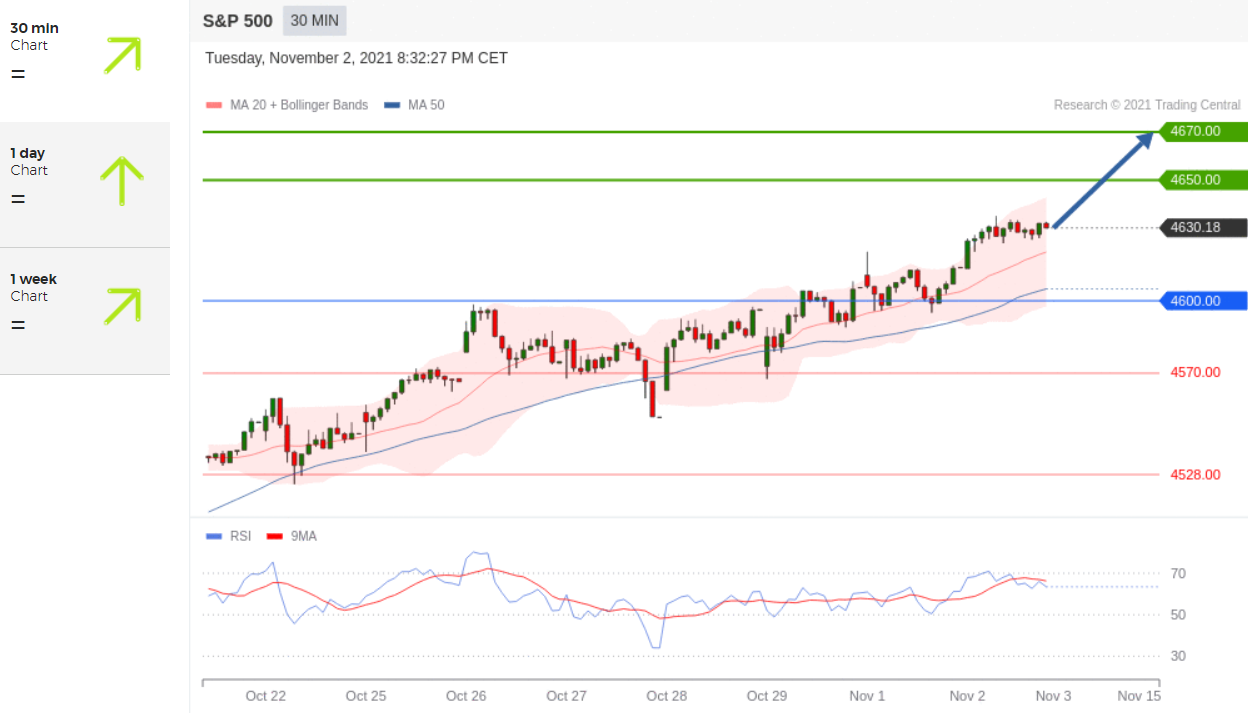Click the 1 week diagonal up-arrow icon
Image resolution: width=1248 pixels, height=713 pixels.
click(x=122, y=306)
